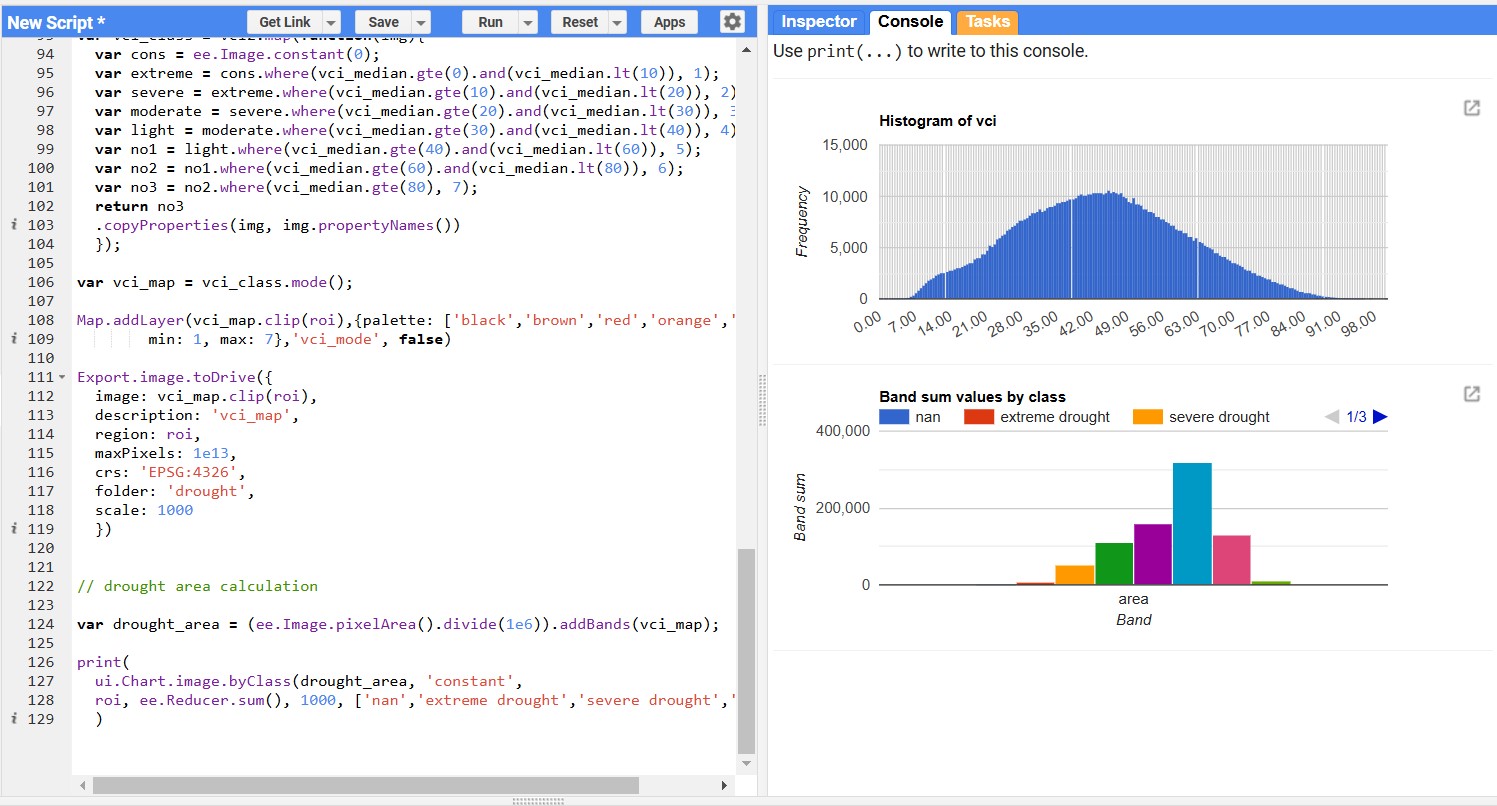1497x806 pixels.
Task: Click the 'region: roi,' line
Action: (148, 434)
